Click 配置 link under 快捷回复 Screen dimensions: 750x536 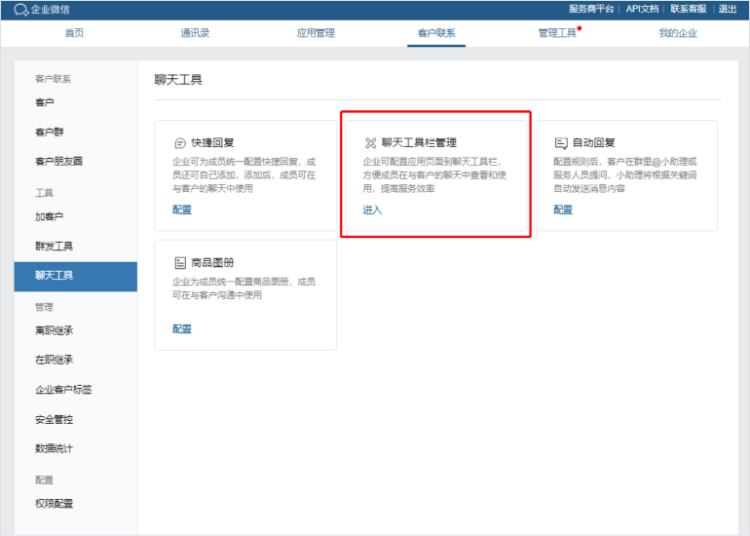181,210
